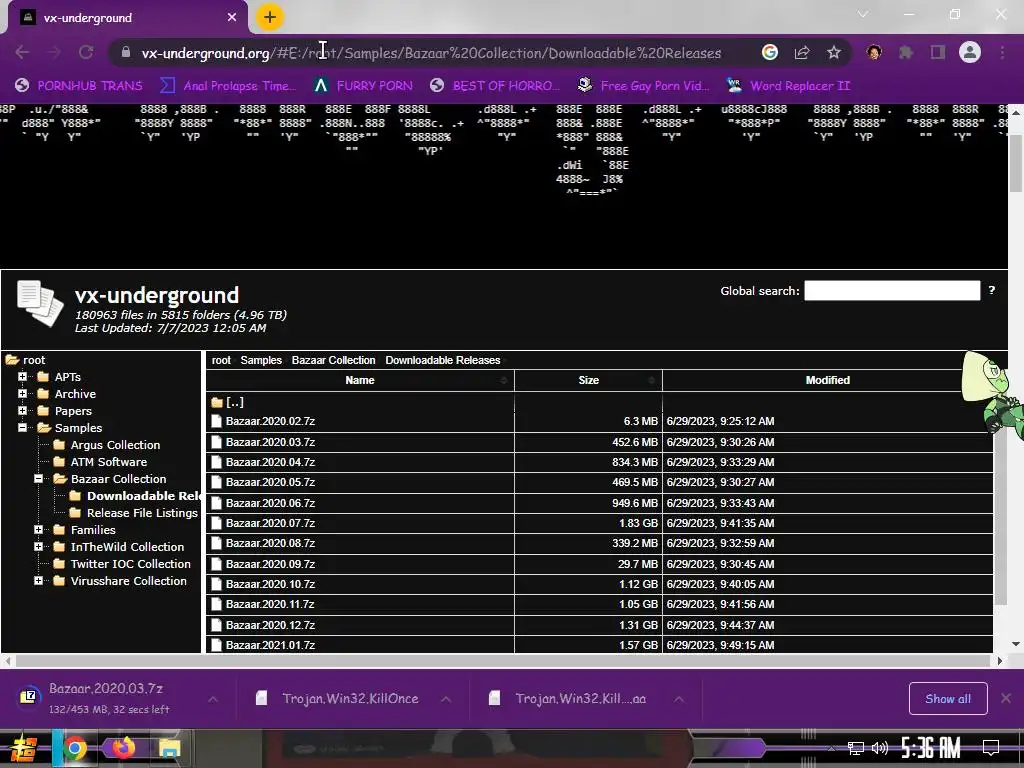Screen dimensions: 1024x768
Task: Click the taskbar network icon
Action: (x=856, y=748)
